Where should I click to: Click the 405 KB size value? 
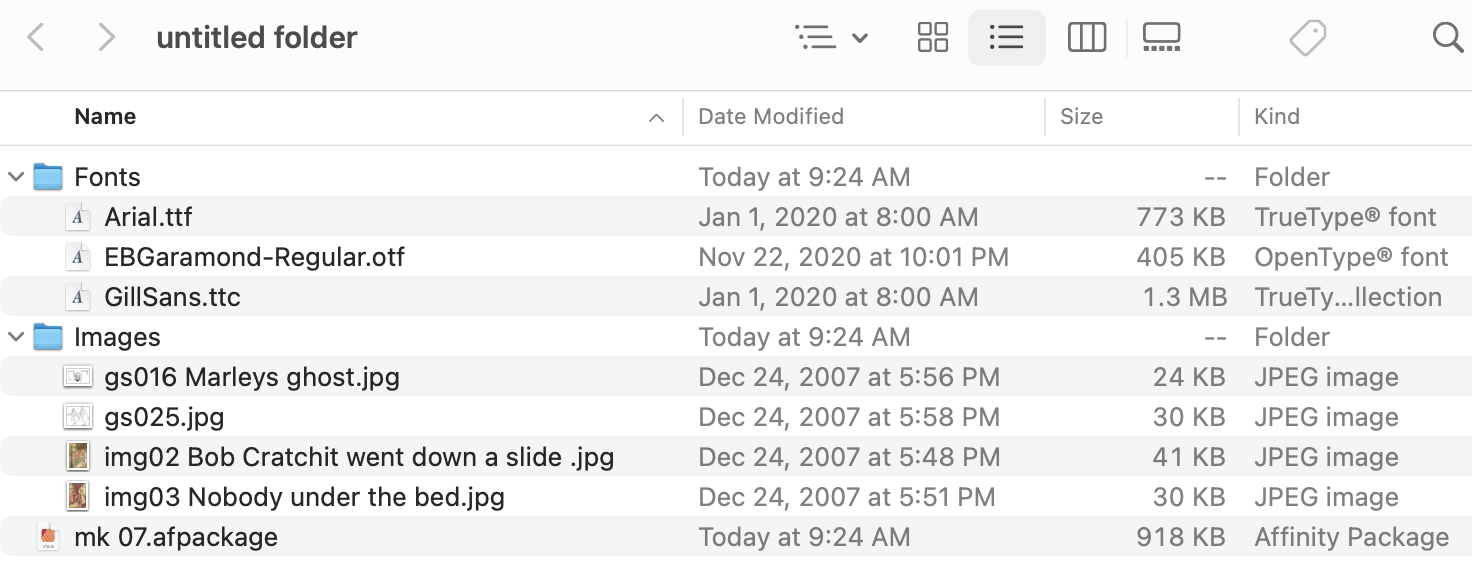coord(1181,257)
